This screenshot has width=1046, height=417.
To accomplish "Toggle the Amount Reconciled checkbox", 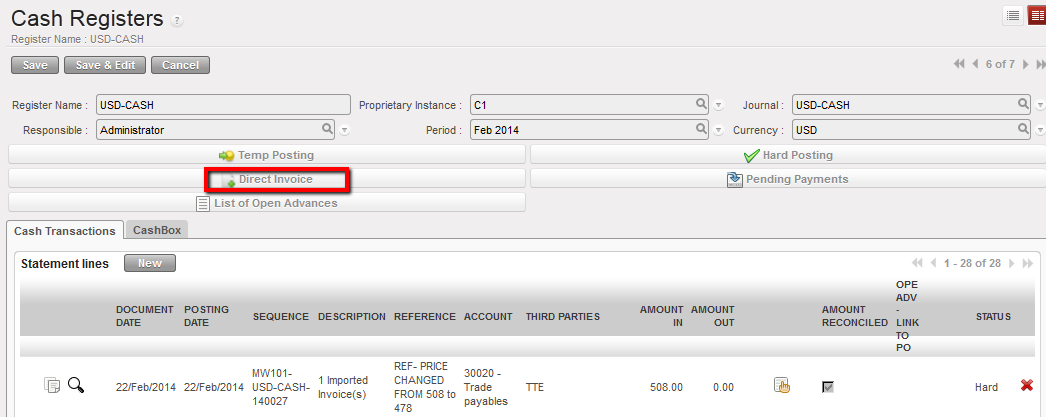I will click(828, 387).
